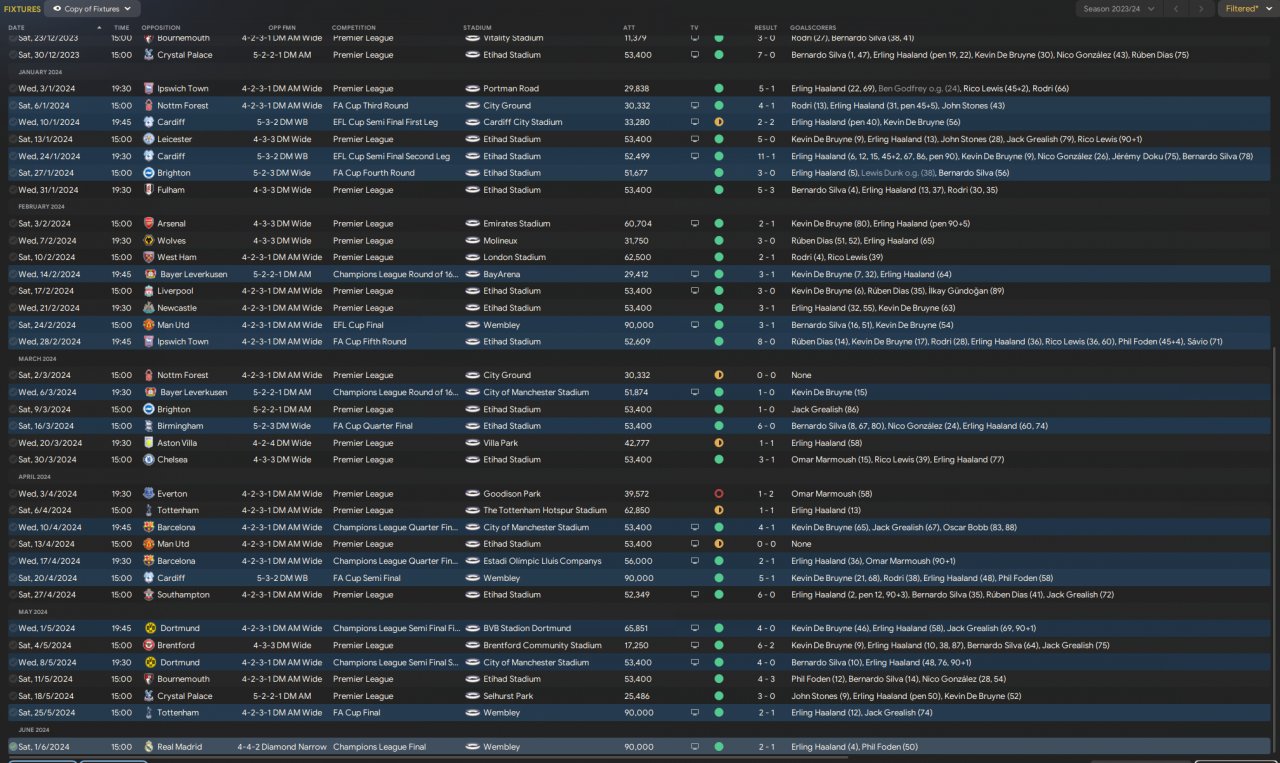Click the TV icon in the Real Madrid row

click(695, 747)
